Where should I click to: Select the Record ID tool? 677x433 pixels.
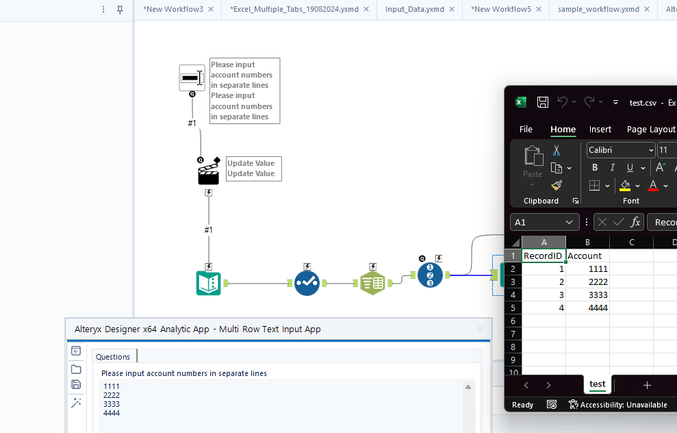pos(430,275)
